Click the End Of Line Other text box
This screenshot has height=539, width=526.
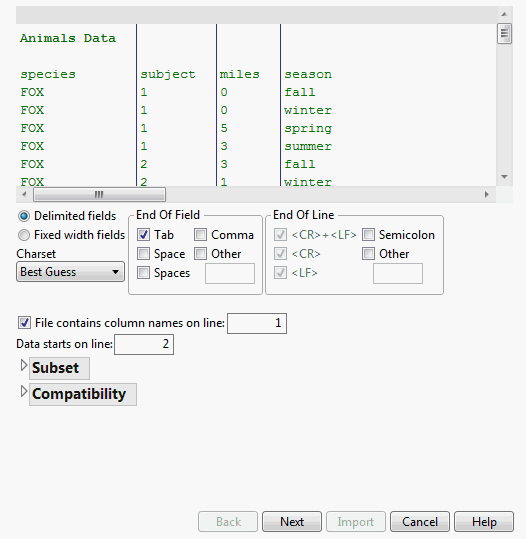tap(398, 274)
